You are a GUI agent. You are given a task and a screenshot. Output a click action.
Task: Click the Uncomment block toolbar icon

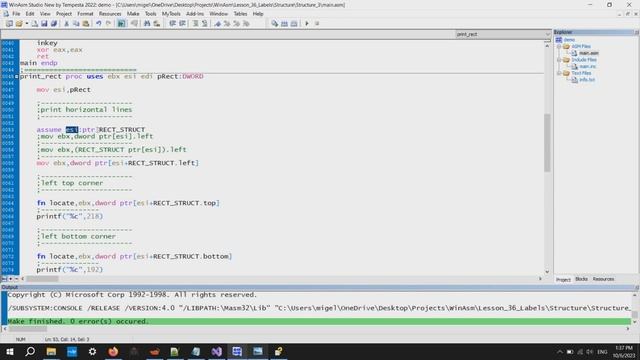204,24
